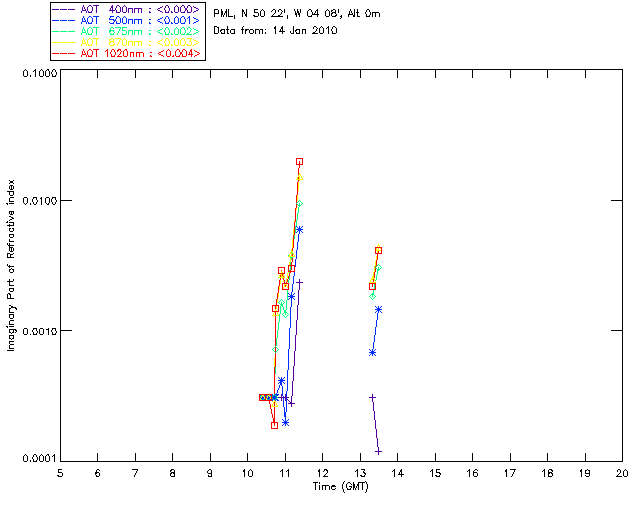Click the lowest purple plus marker near time 13.5

click(x=378, y=452)
